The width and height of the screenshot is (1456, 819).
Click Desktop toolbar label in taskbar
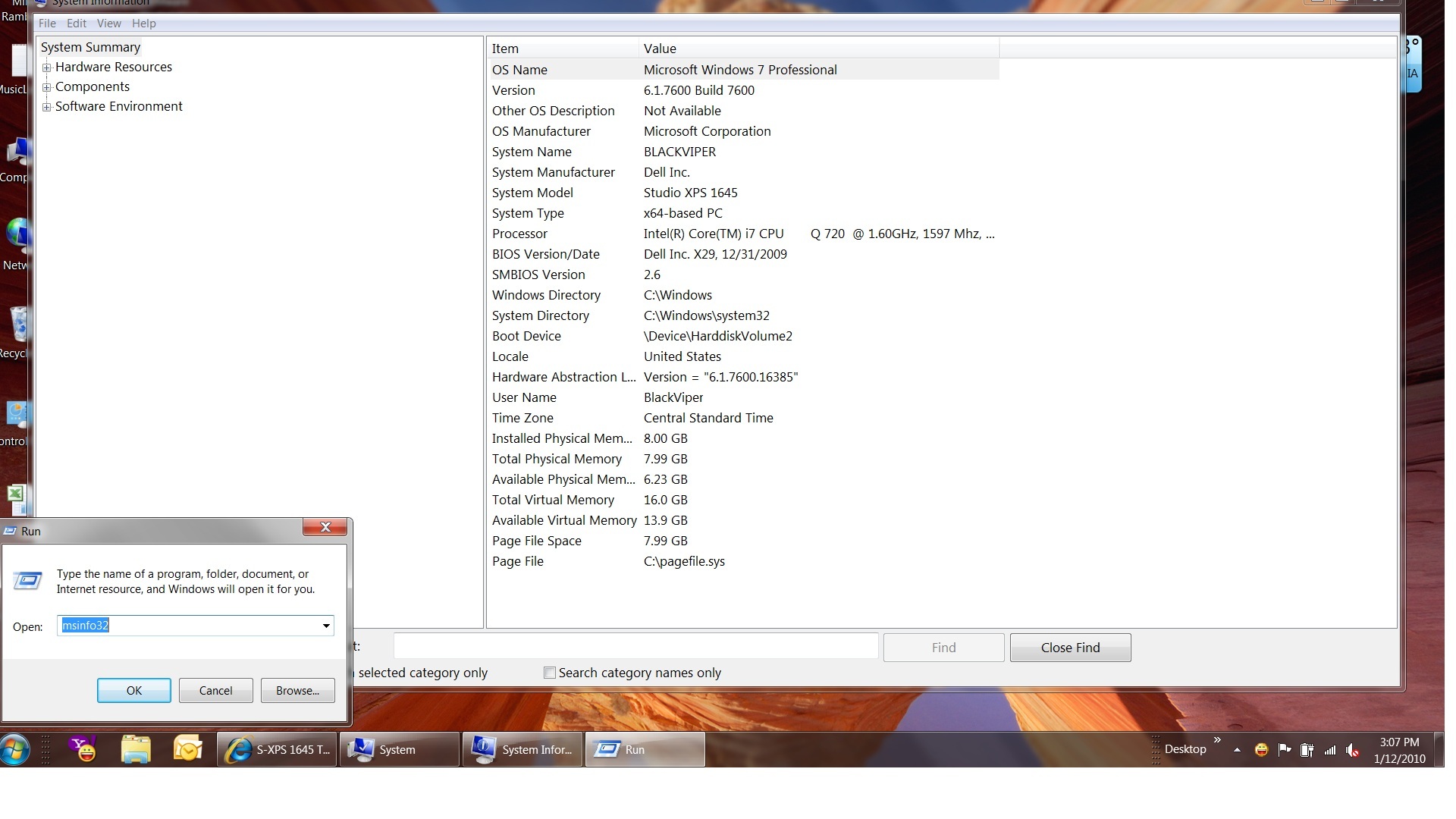(x=1185, y=749)
